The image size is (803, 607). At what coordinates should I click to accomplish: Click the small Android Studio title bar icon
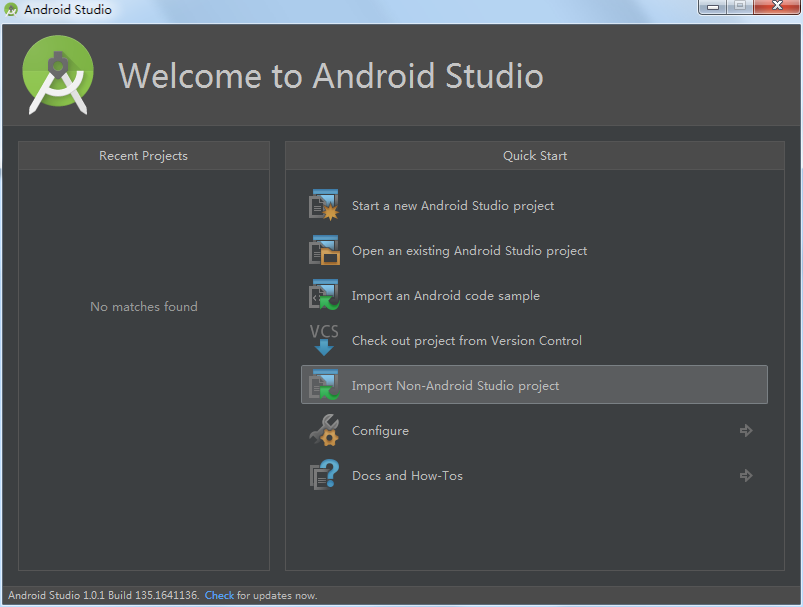(11, 10)
